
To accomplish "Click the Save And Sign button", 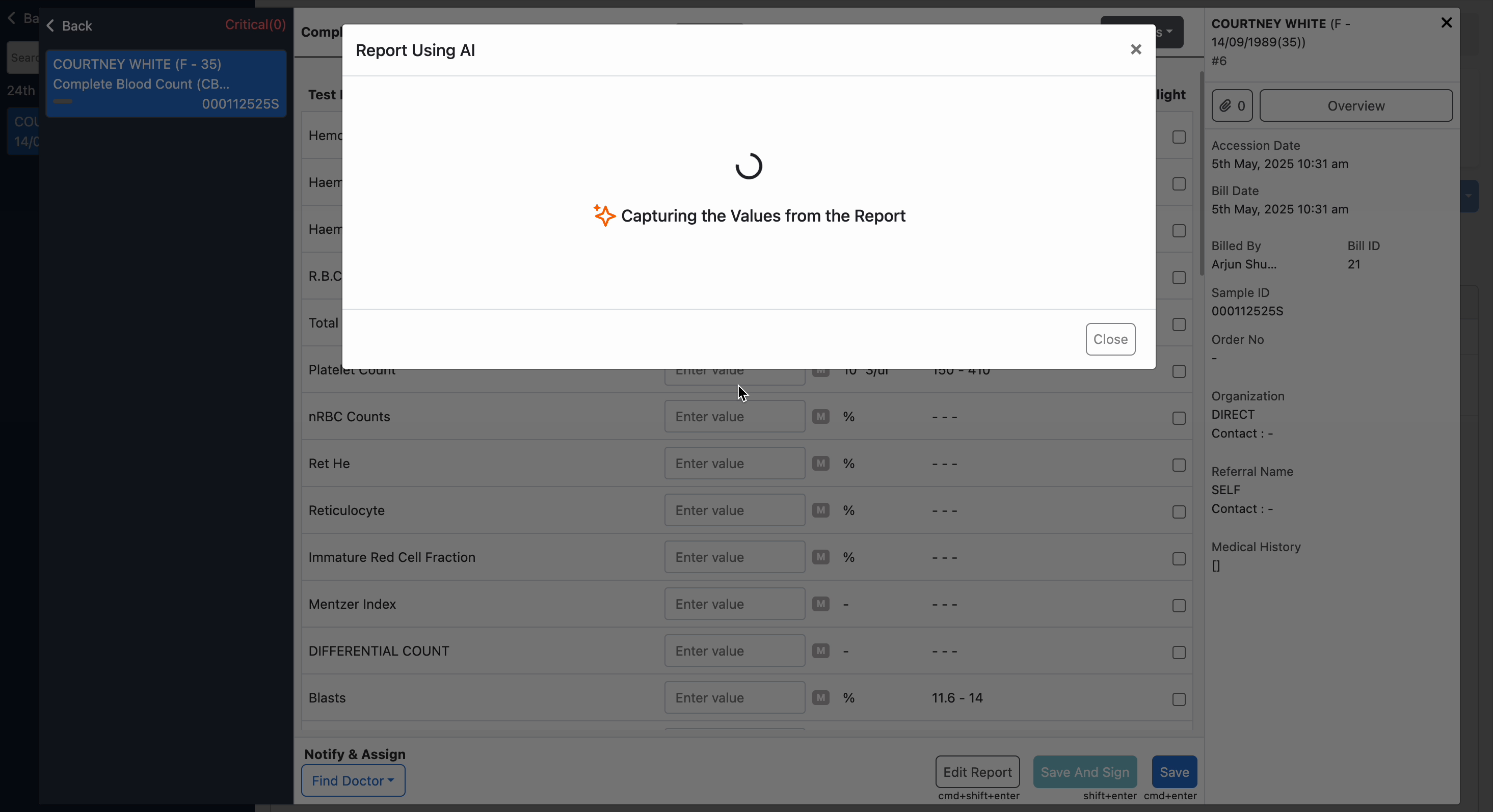I will pyautogui.click(x=1084, y=772).
